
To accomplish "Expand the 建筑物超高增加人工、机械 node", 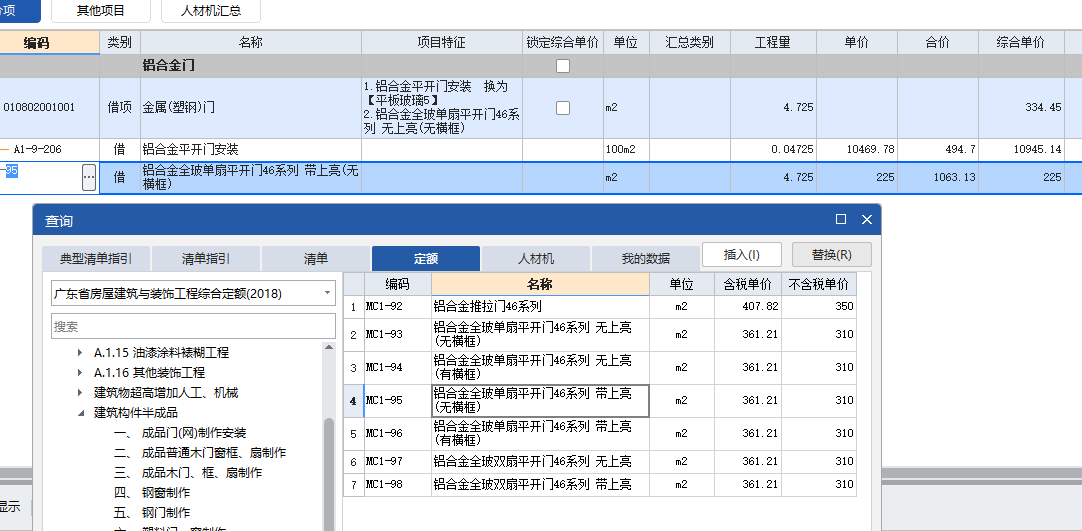I will coord(81,392).
